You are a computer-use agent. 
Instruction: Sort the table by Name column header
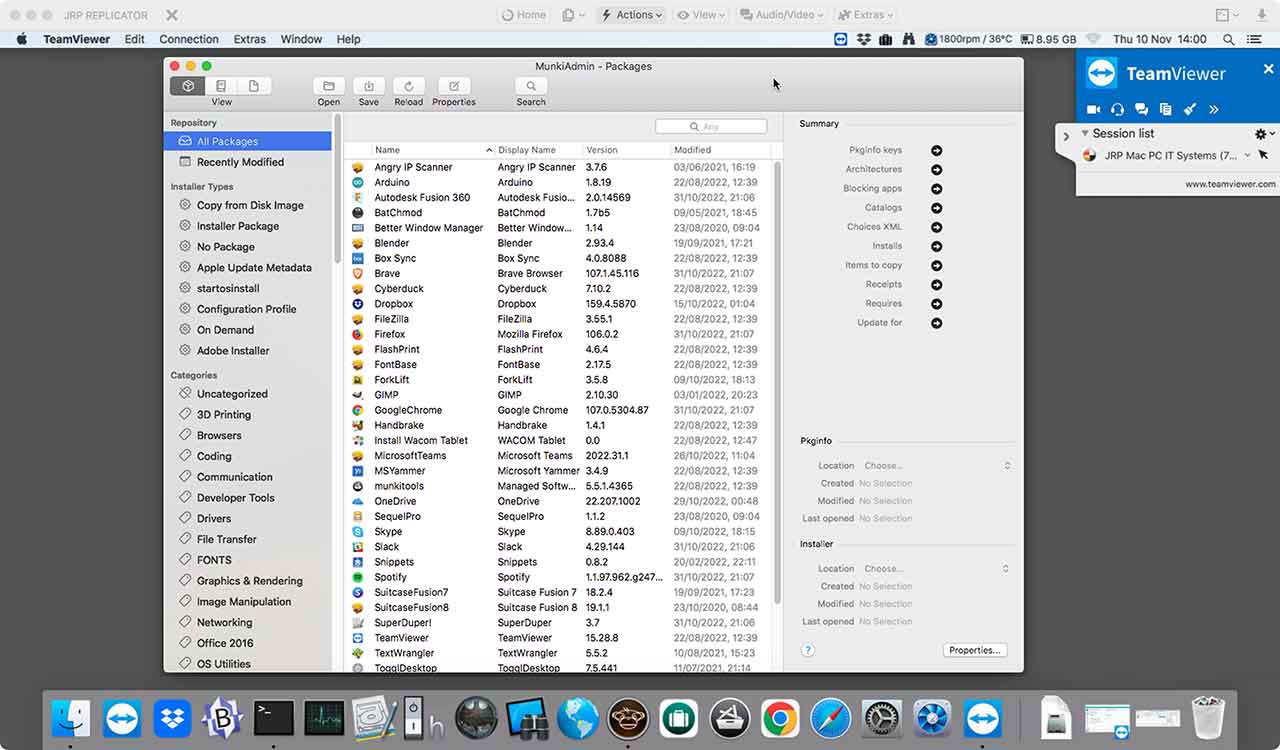tap(432, 150)
